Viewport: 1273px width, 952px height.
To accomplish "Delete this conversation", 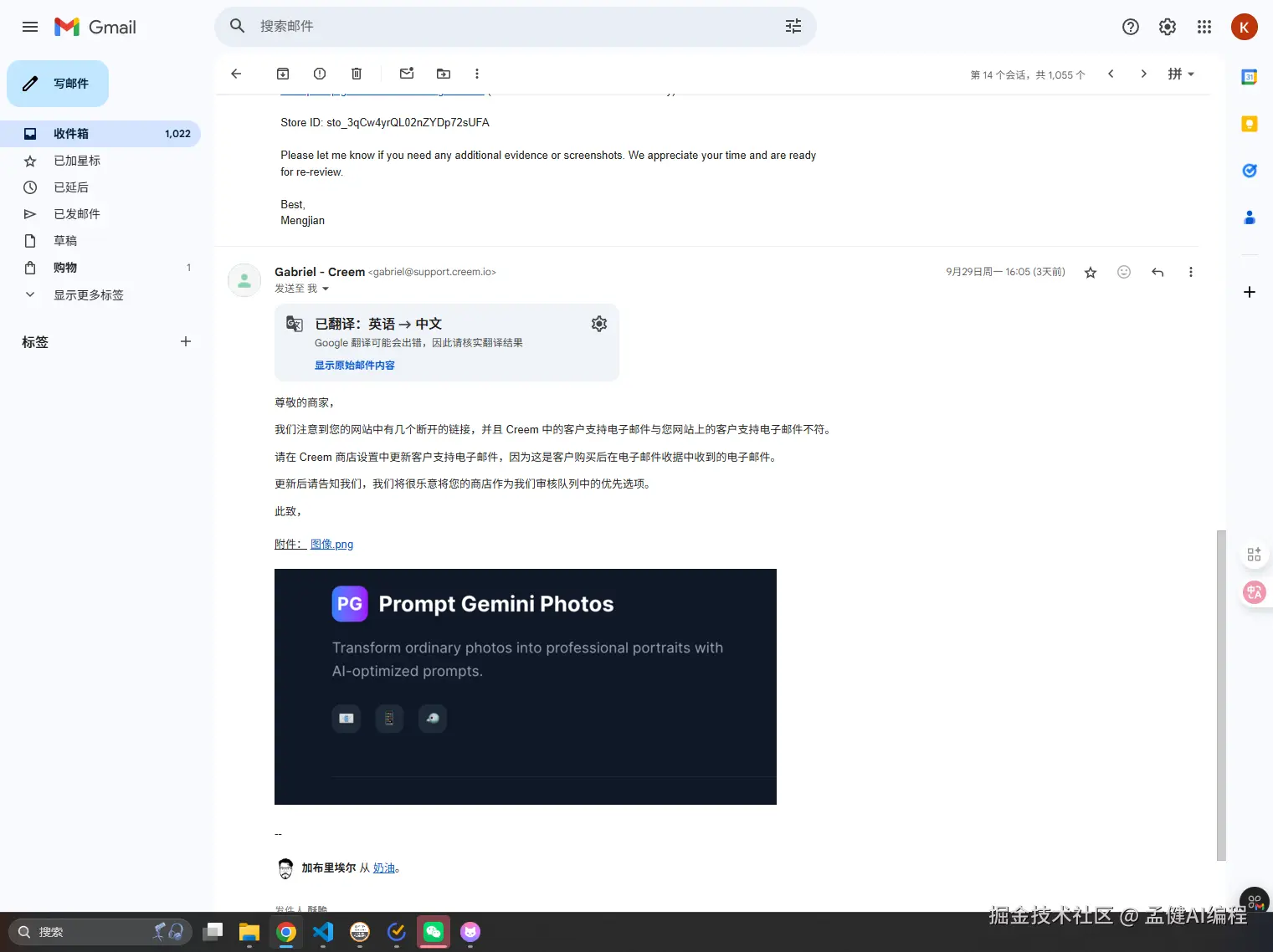I will (357, 74).
